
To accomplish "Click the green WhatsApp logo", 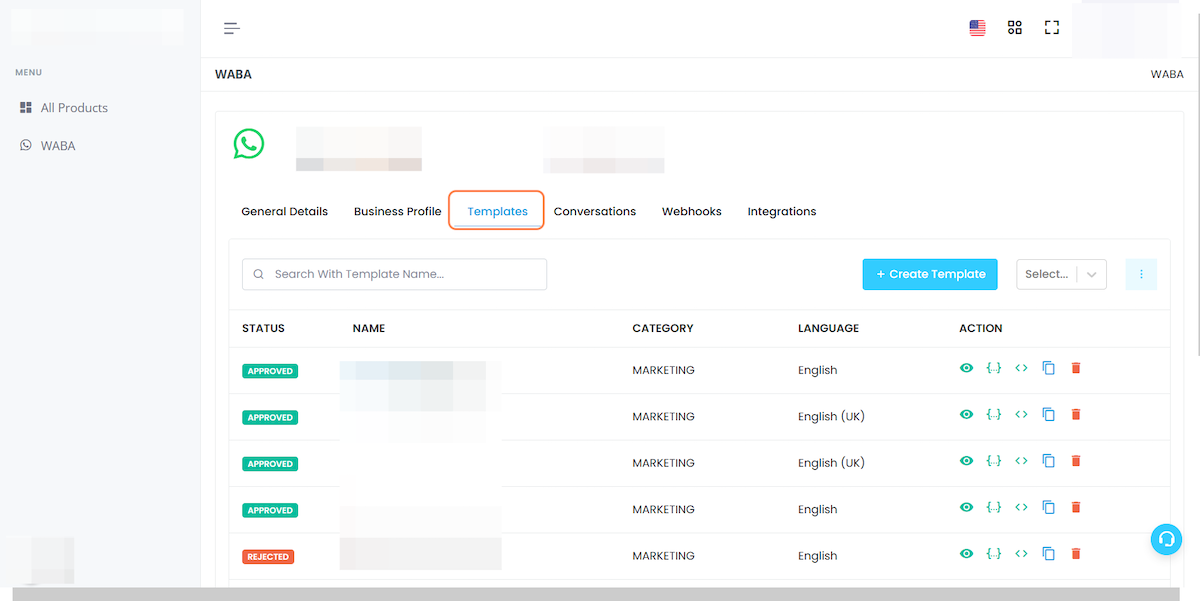I will coord(249,143).
